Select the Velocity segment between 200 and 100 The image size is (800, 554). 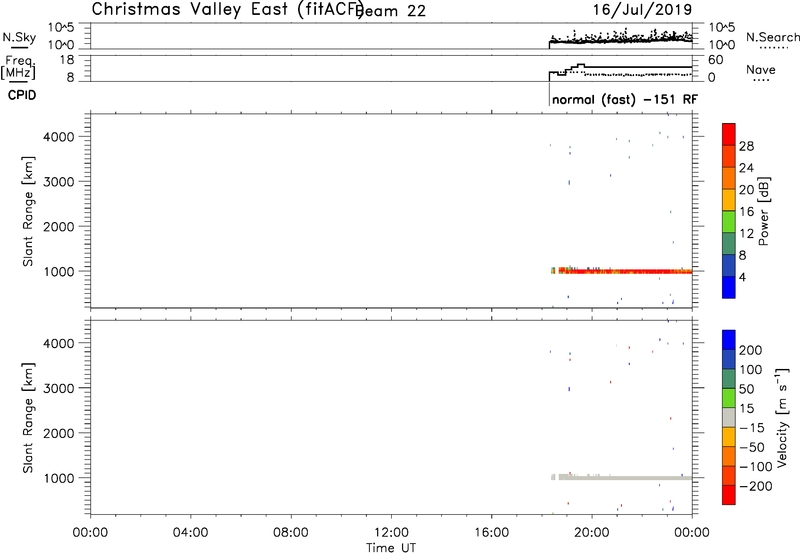pyautogui.click(x=729, y=359)
